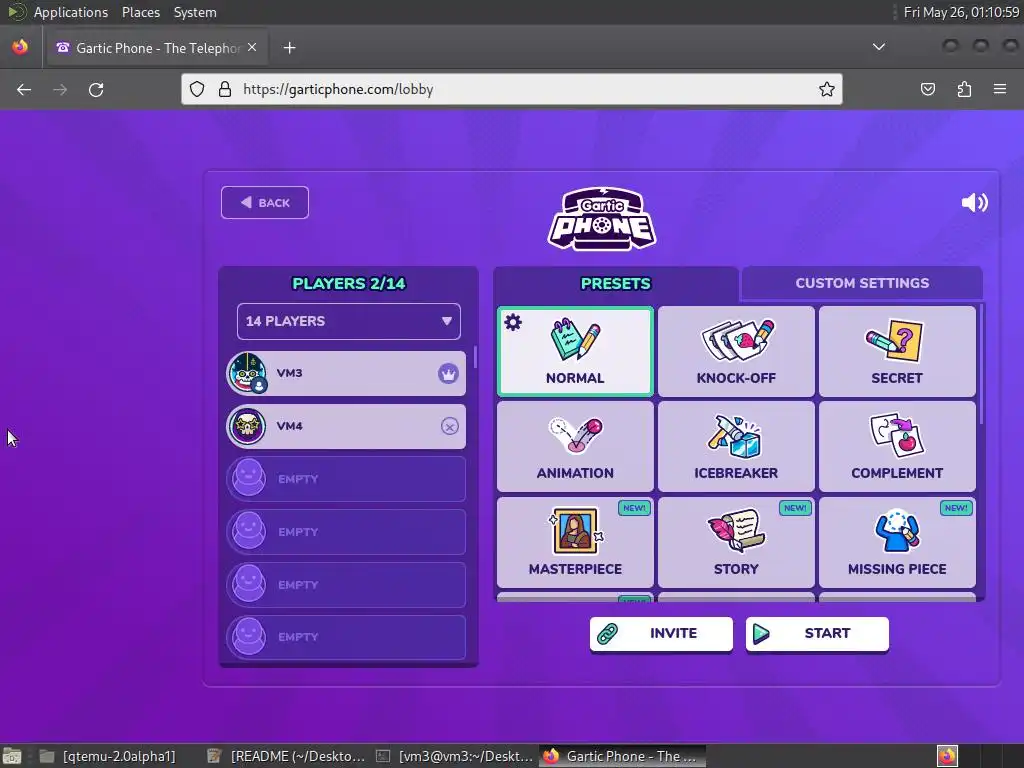Viewport: 1024px width, 768px height.
Task: Click VM3's crown host icon
Action: [x=448, y=374]
